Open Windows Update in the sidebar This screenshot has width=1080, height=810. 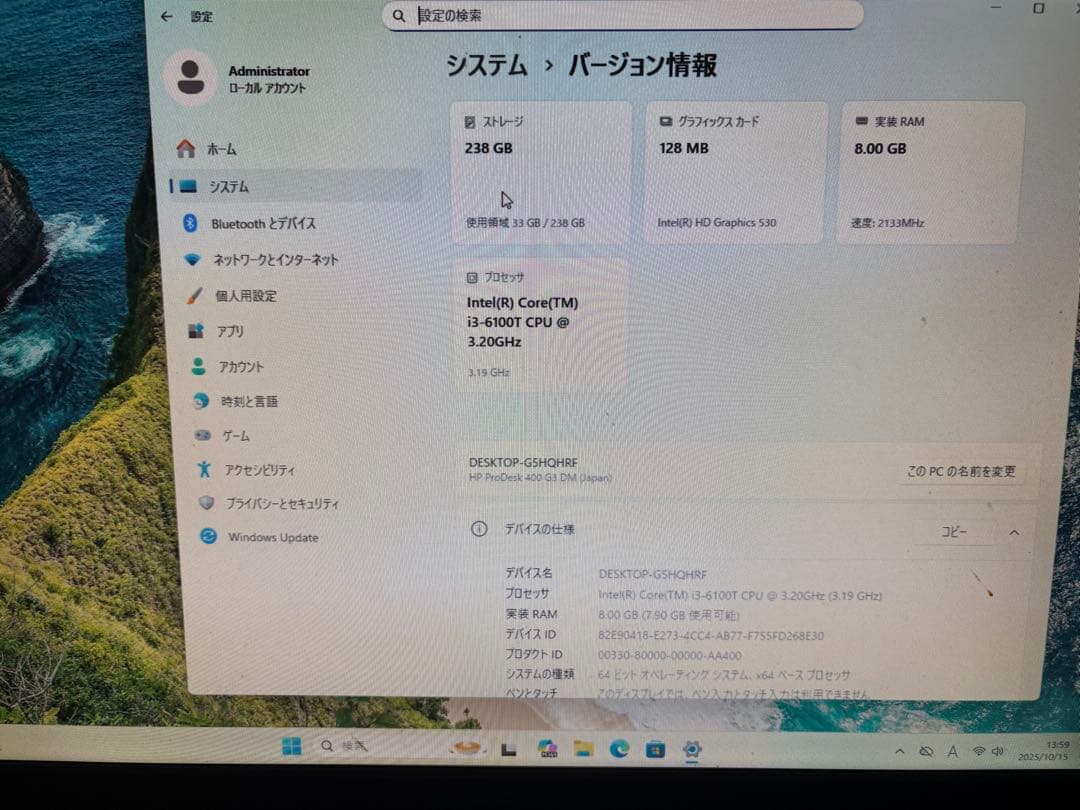click(208, 537)
